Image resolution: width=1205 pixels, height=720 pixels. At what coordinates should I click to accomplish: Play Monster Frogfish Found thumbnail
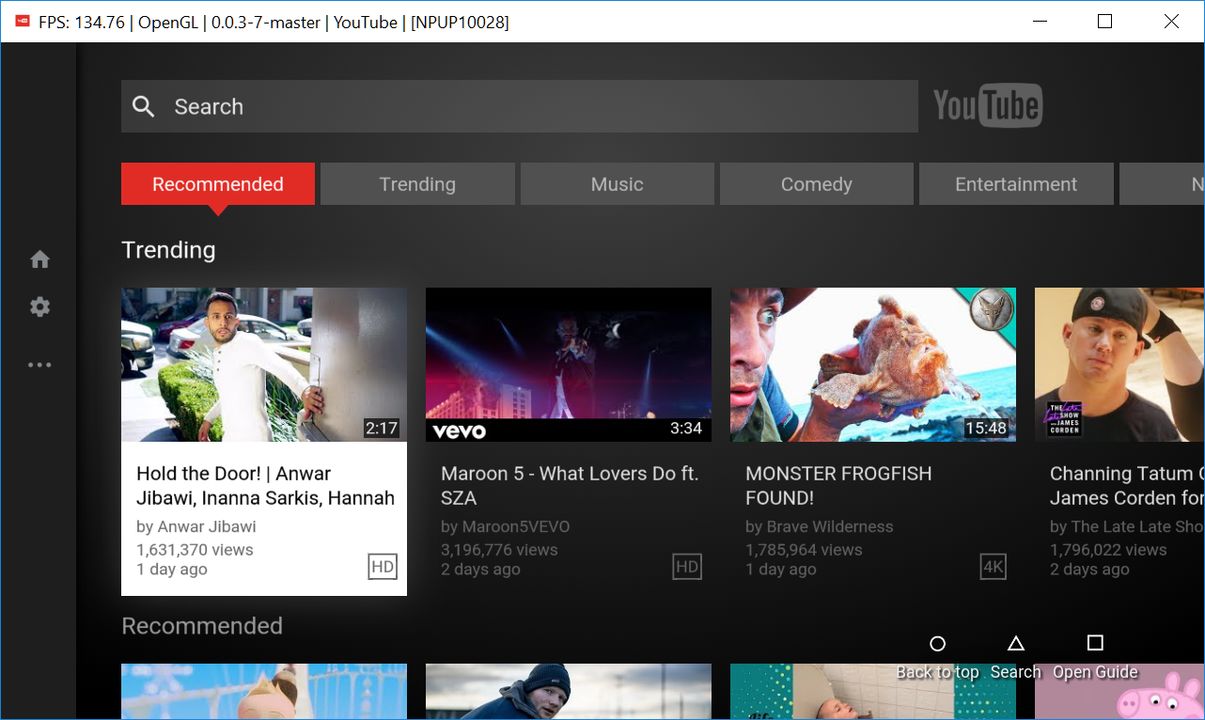point(873,365)
